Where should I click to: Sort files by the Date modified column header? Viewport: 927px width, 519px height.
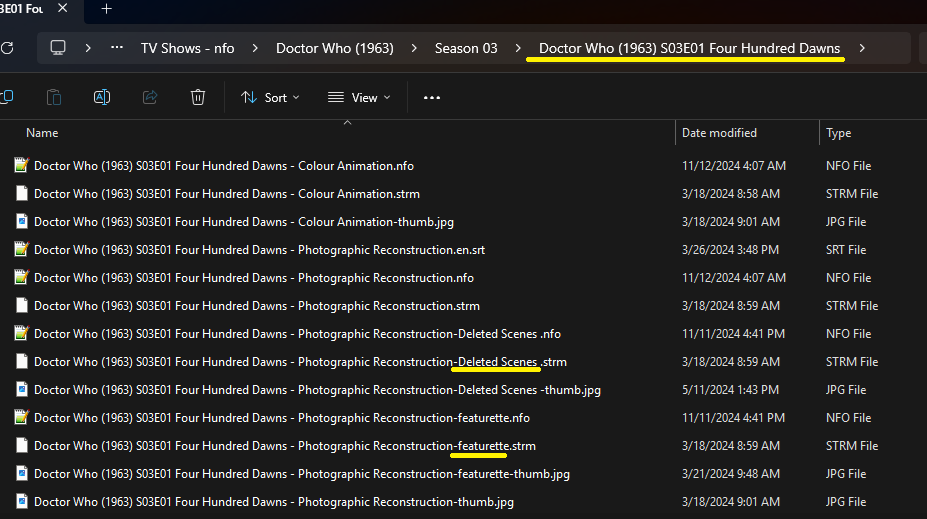coord(719,133)
